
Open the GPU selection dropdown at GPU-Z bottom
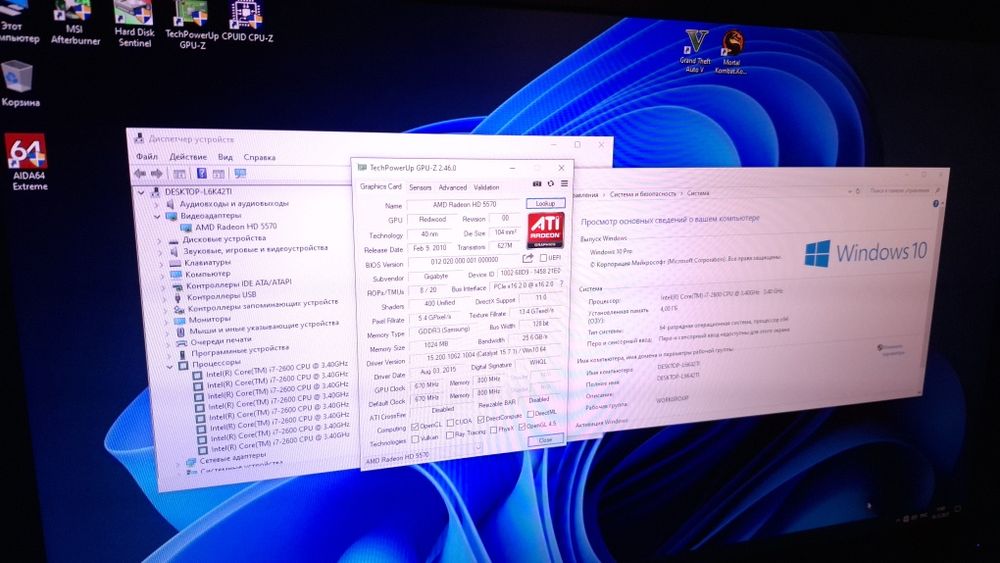tap(478, 448)
